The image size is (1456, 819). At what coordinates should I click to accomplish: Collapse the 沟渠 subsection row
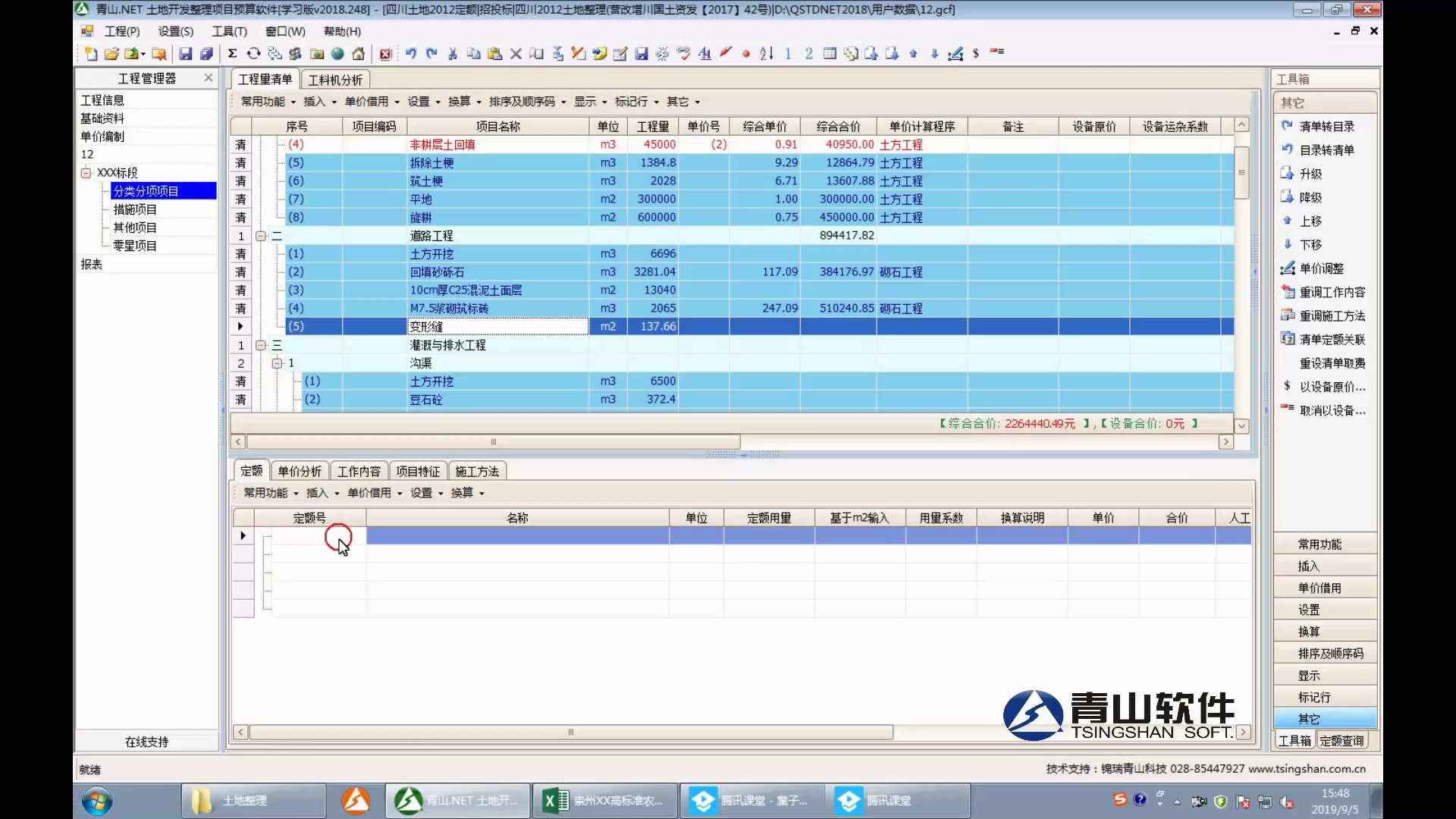(277, 363)
